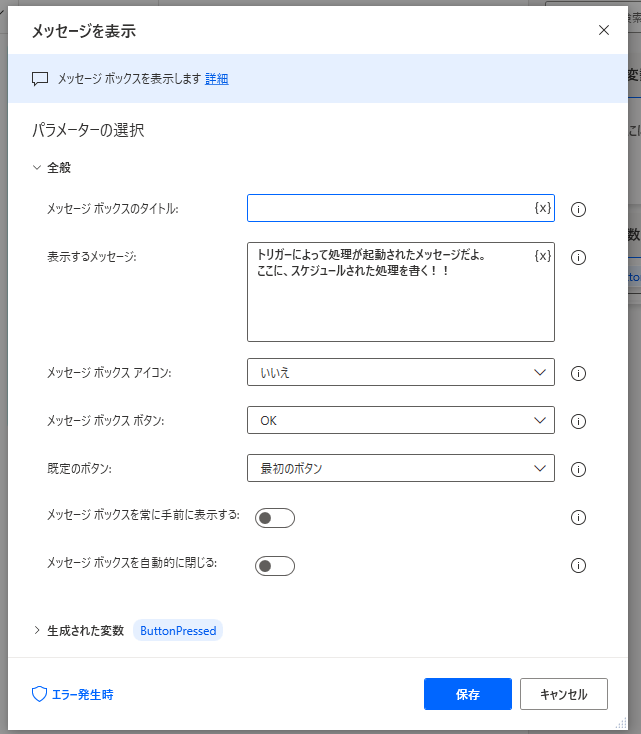
Task: Insert variable {x} in the title field
Action: tap(542, 208)
